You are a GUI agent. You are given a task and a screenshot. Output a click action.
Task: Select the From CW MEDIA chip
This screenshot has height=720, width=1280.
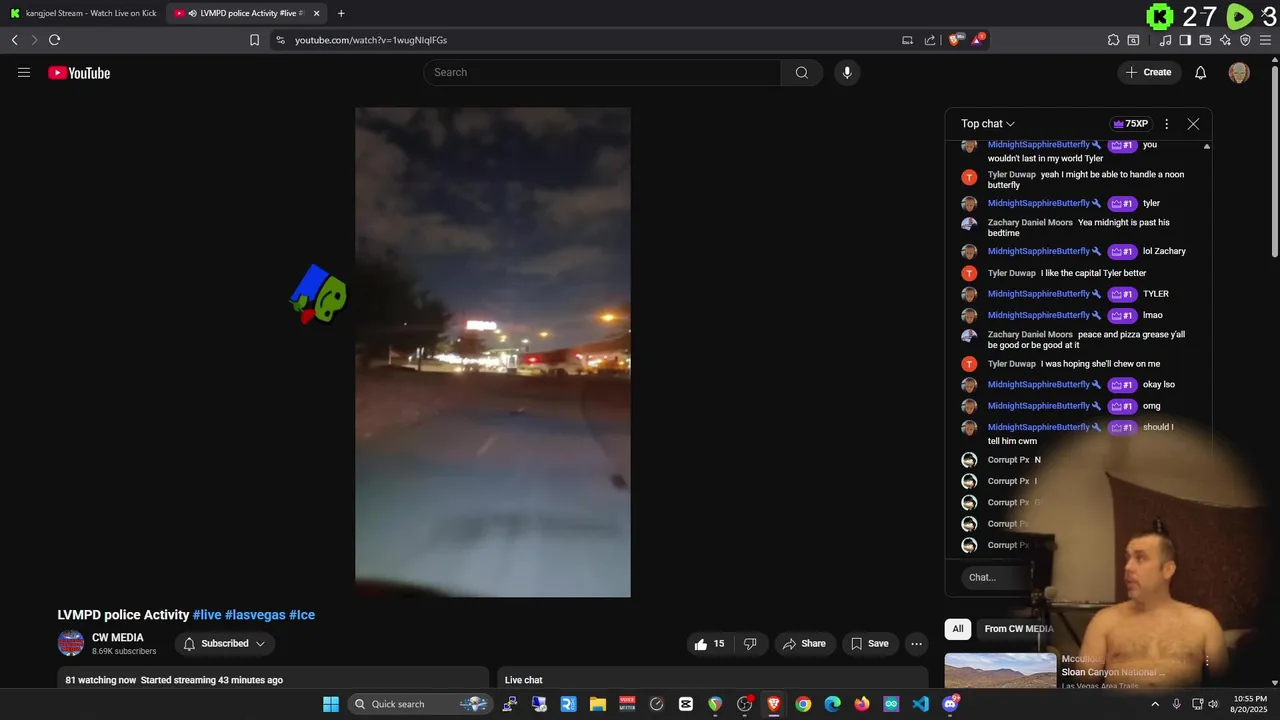[x=1018, y=629]
